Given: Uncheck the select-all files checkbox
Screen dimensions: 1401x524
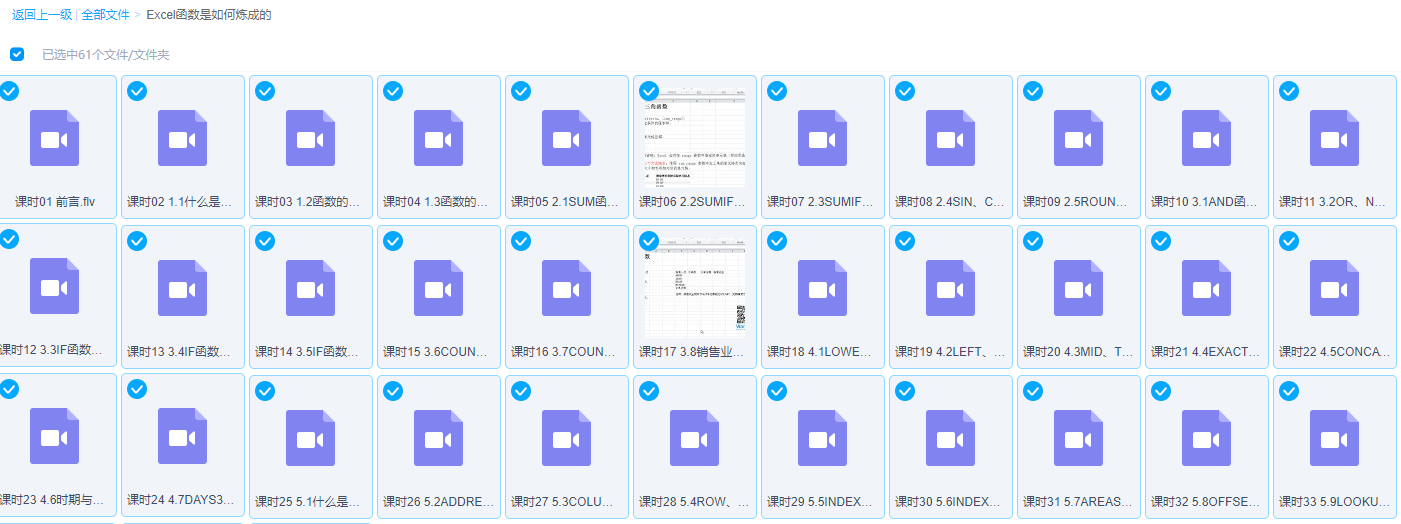Looking at the screenshot, I should [17, 54].
